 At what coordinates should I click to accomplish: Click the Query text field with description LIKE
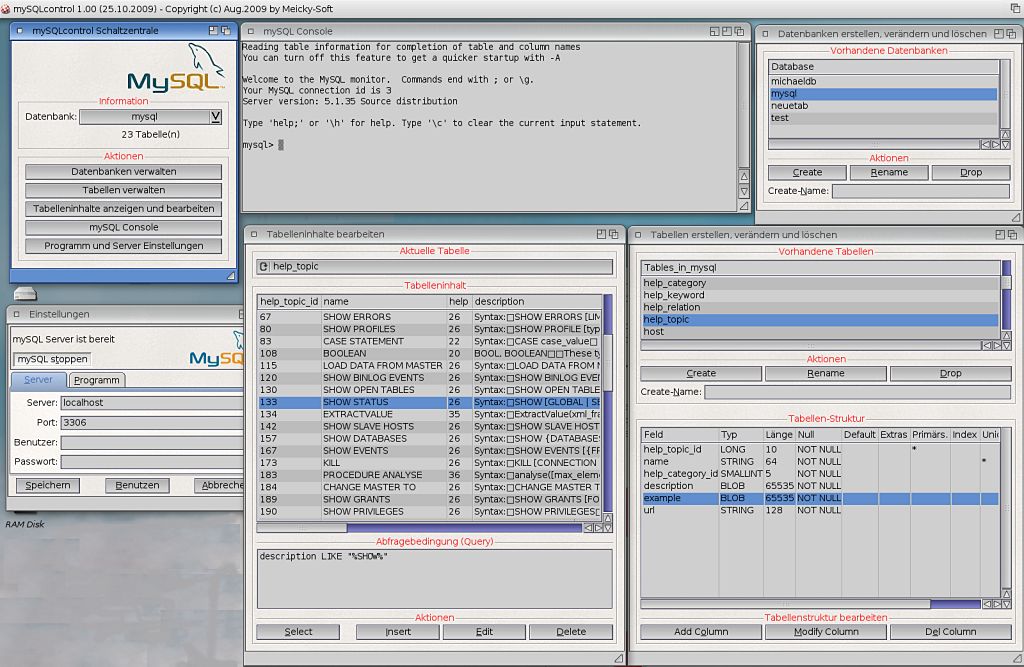434,577
